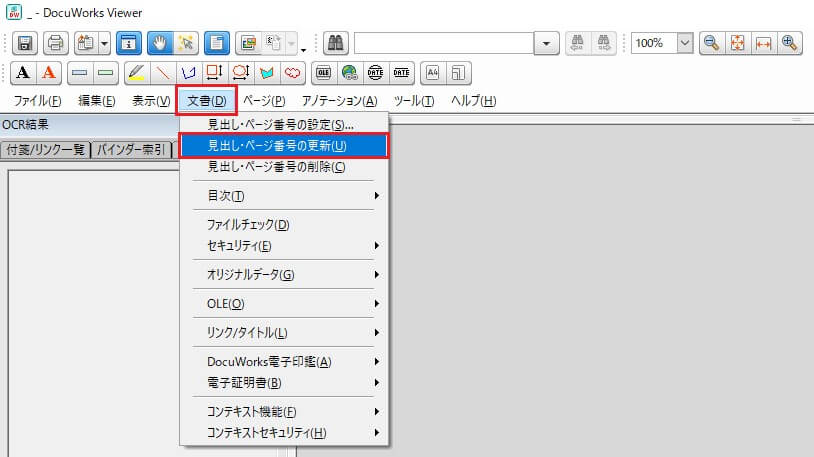This screenshot has height=457, width=814.
Task: Toggle the info view panel icon
Action: coord(129,43)
